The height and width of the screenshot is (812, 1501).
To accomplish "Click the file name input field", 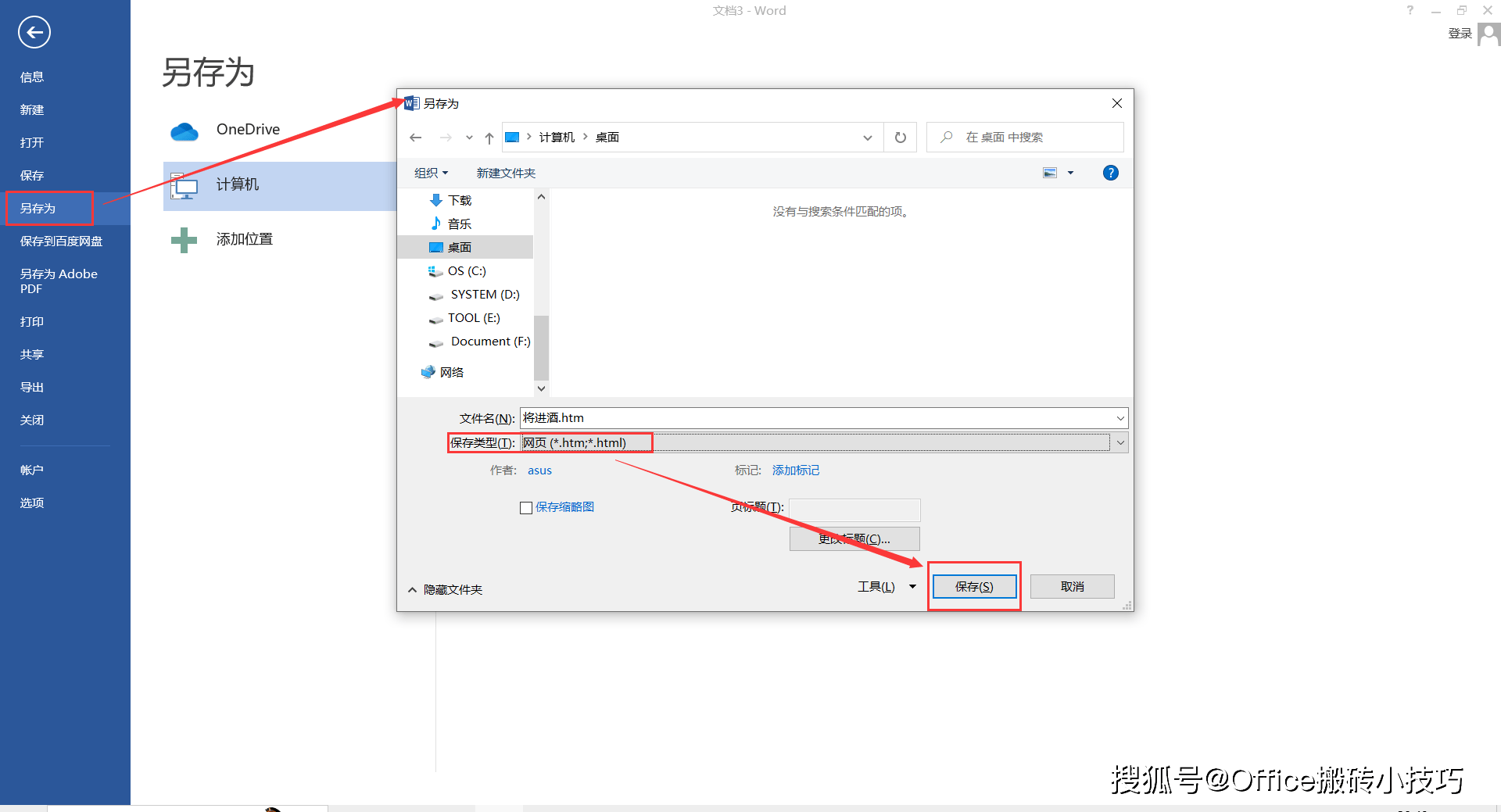I will coord(816,418).
